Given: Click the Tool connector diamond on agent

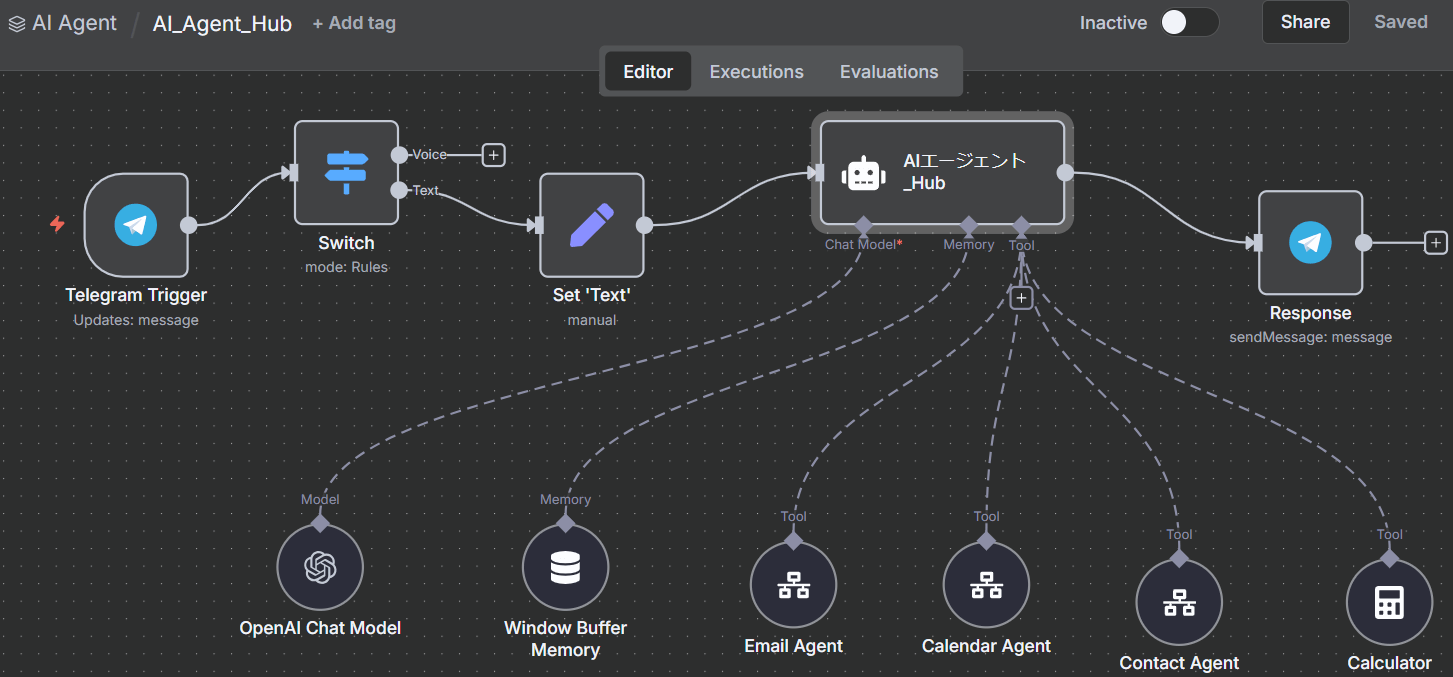Looking at the screenshot, I should coord(1021,225).
